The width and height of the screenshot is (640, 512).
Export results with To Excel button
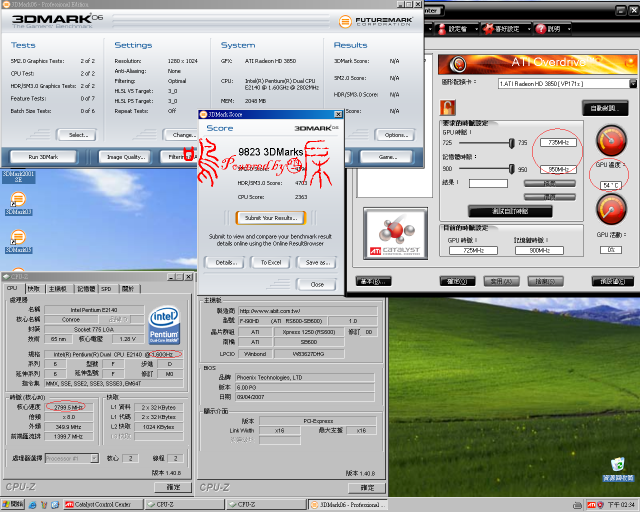click(271, 263)
